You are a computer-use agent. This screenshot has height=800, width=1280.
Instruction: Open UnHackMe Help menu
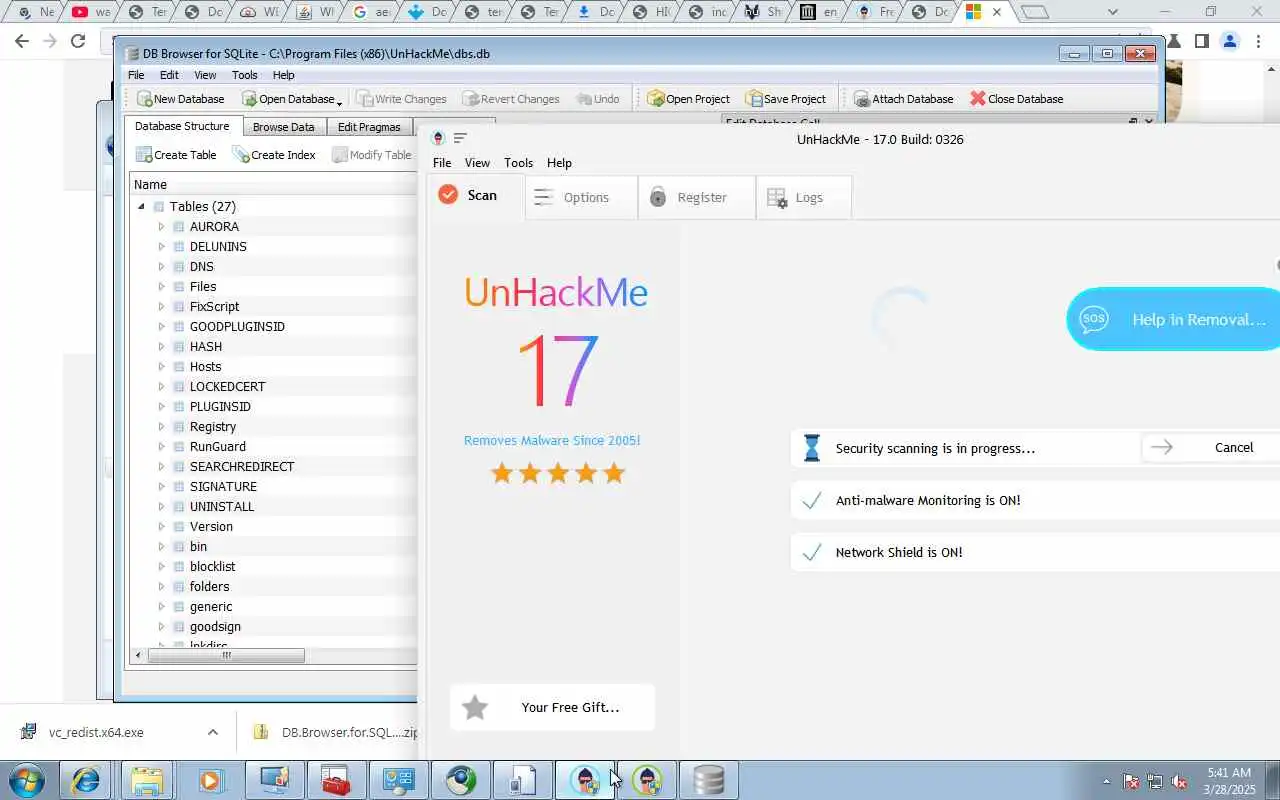tap(559, 163)
